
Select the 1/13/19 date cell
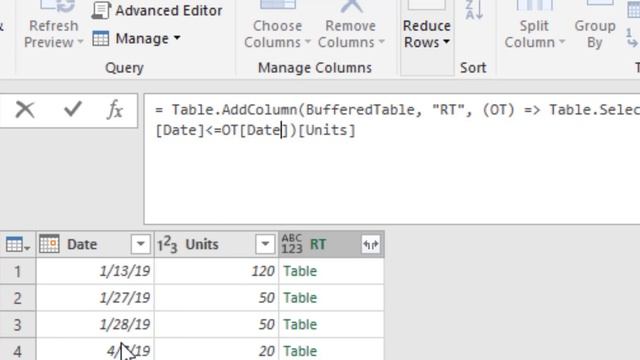pos(95,271)
